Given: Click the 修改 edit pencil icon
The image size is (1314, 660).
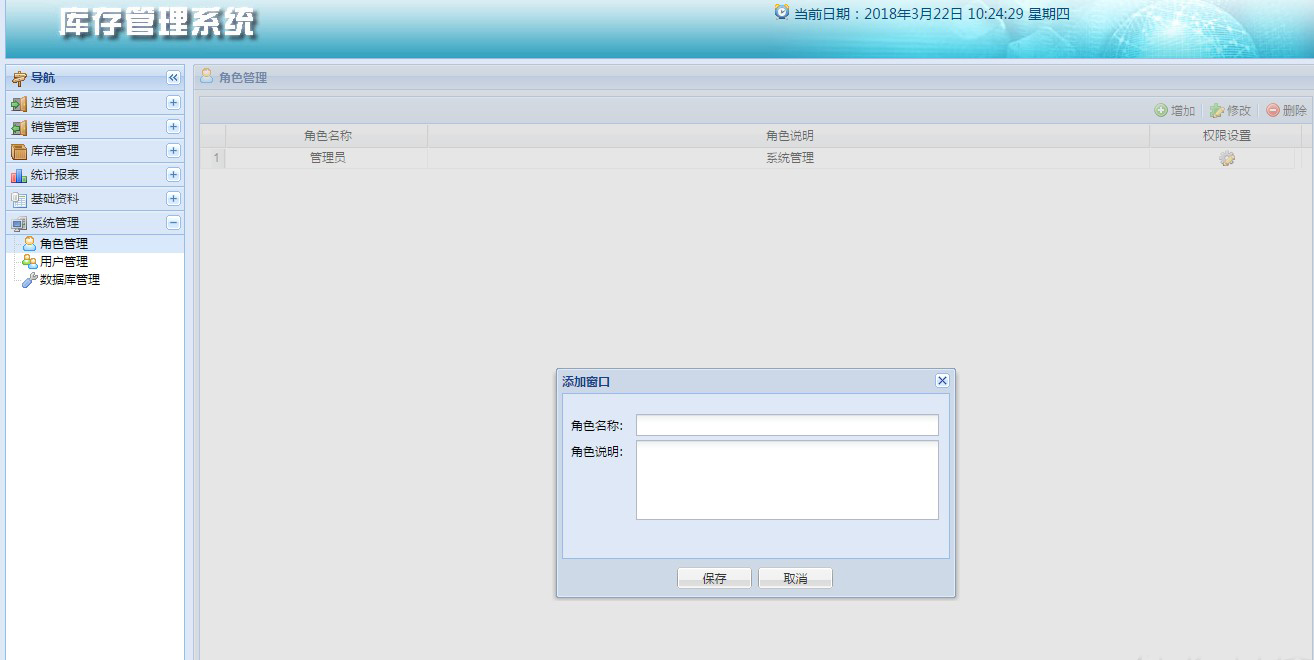Looking at the screenshot, I should pyautogui.click(x=1217, y=110).
